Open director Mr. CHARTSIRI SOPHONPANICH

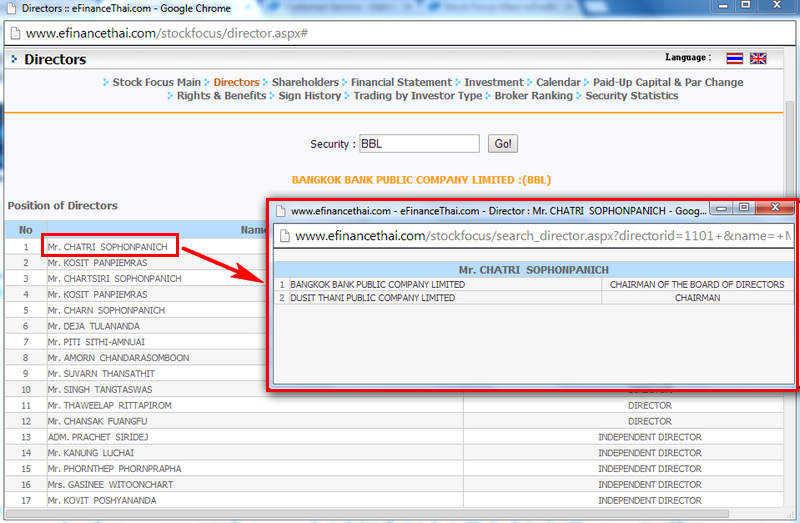pyautogui.click(x=114, y=279)
